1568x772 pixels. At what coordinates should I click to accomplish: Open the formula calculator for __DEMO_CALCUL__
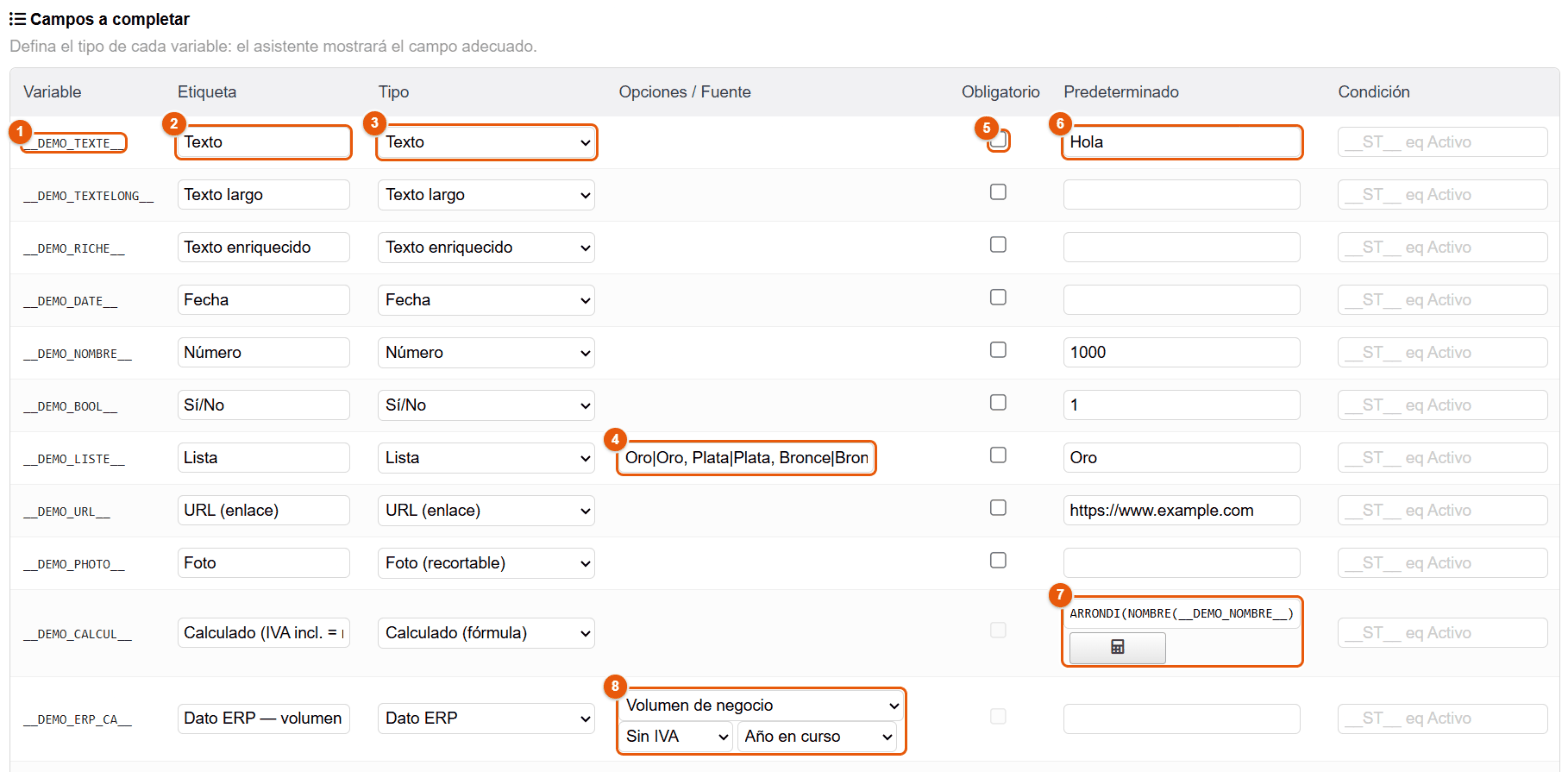coord(1117,648)
